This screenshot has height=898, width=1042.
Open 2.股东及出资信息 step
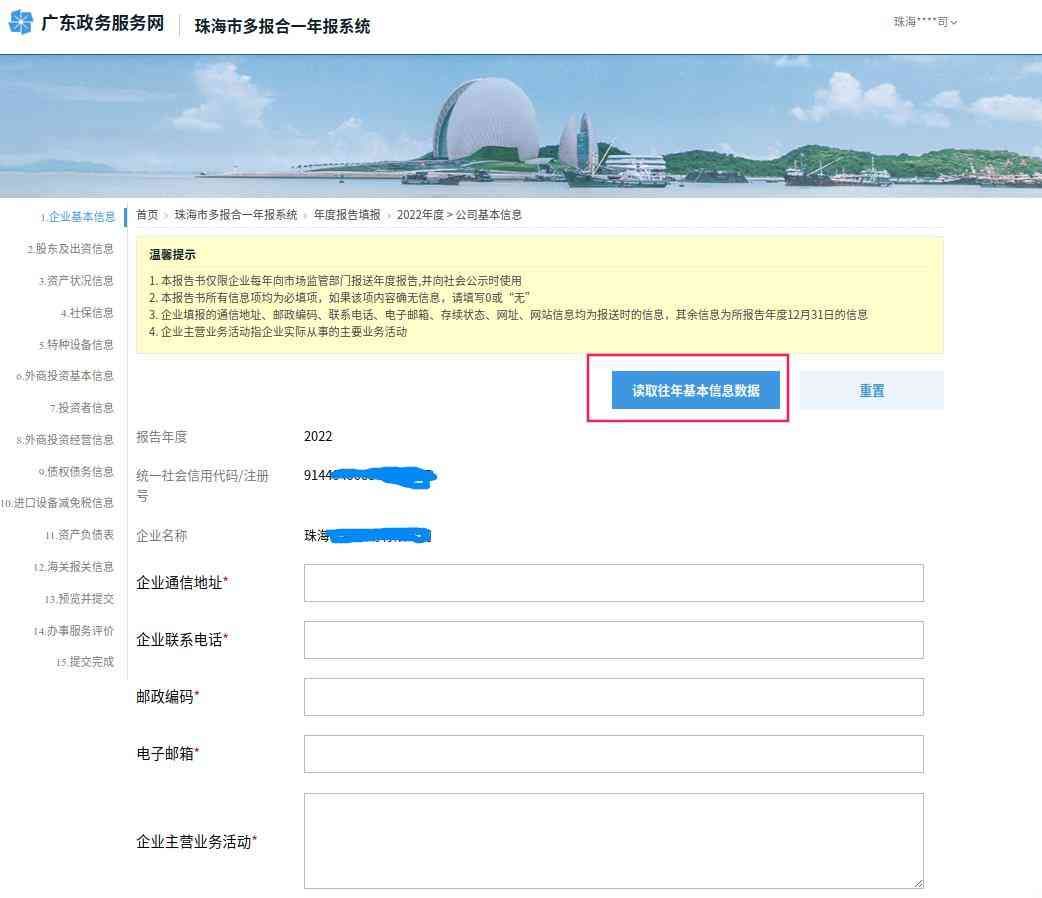click(71, 249)
